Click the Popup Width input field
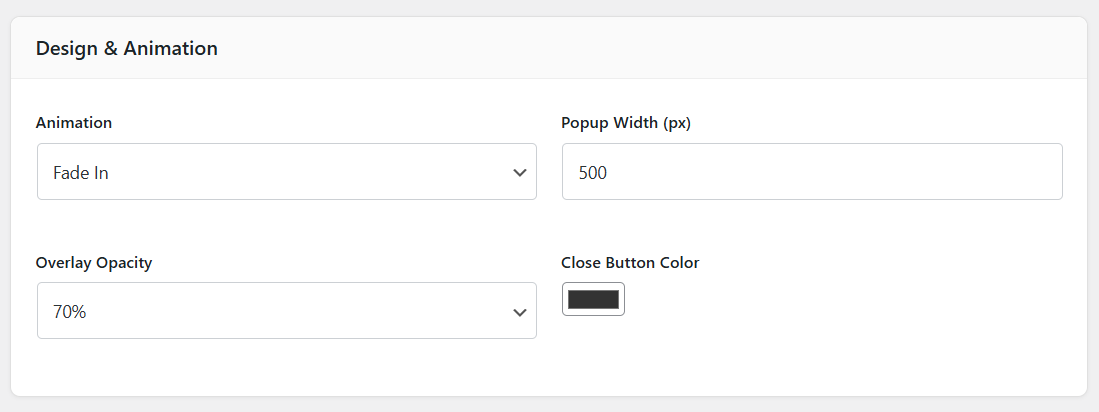 click(811, 172)
